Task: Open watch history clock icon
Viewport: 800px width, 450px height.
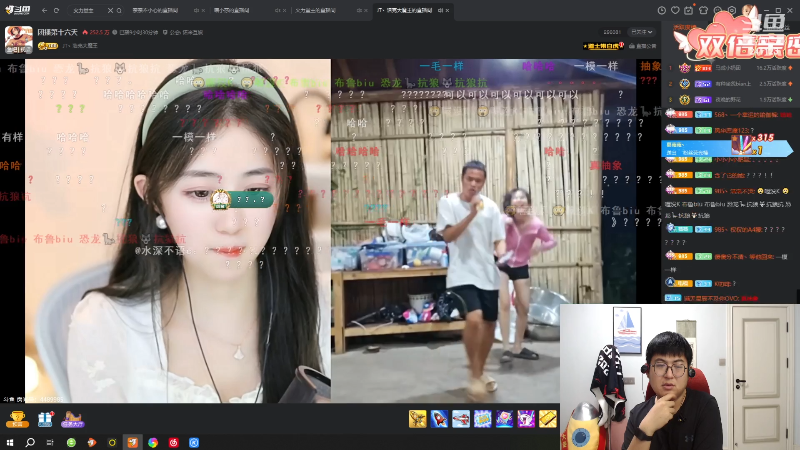Action: 662,10
